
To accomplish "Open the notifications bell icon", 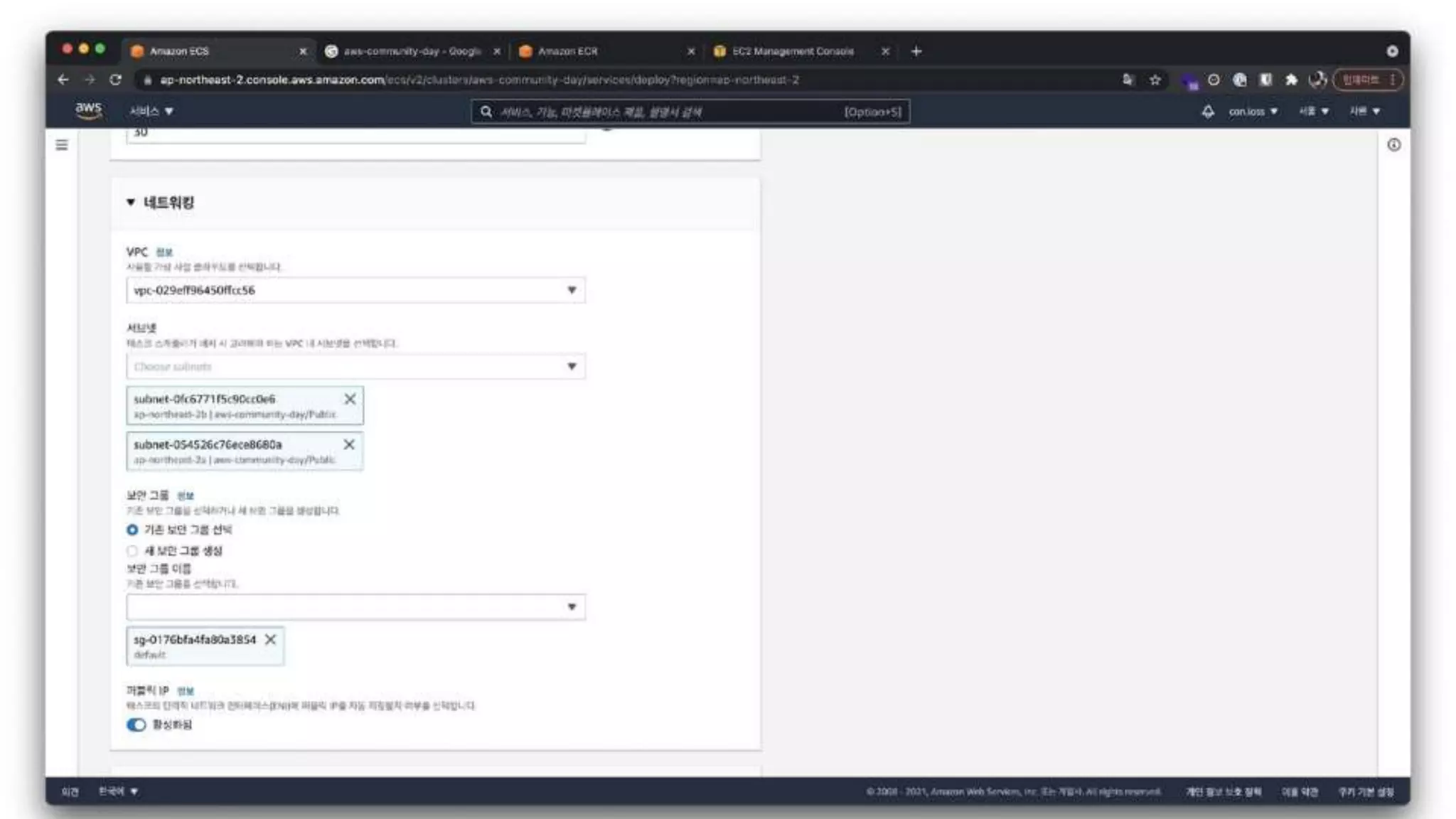I will (x=1207, y=112).
